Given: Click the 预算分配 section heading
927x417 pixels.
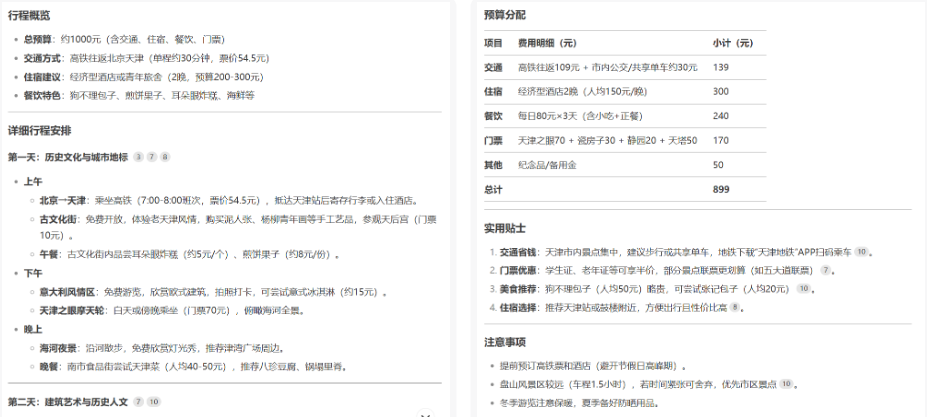Looking at the screenshot, I should [x=504, y=15].
